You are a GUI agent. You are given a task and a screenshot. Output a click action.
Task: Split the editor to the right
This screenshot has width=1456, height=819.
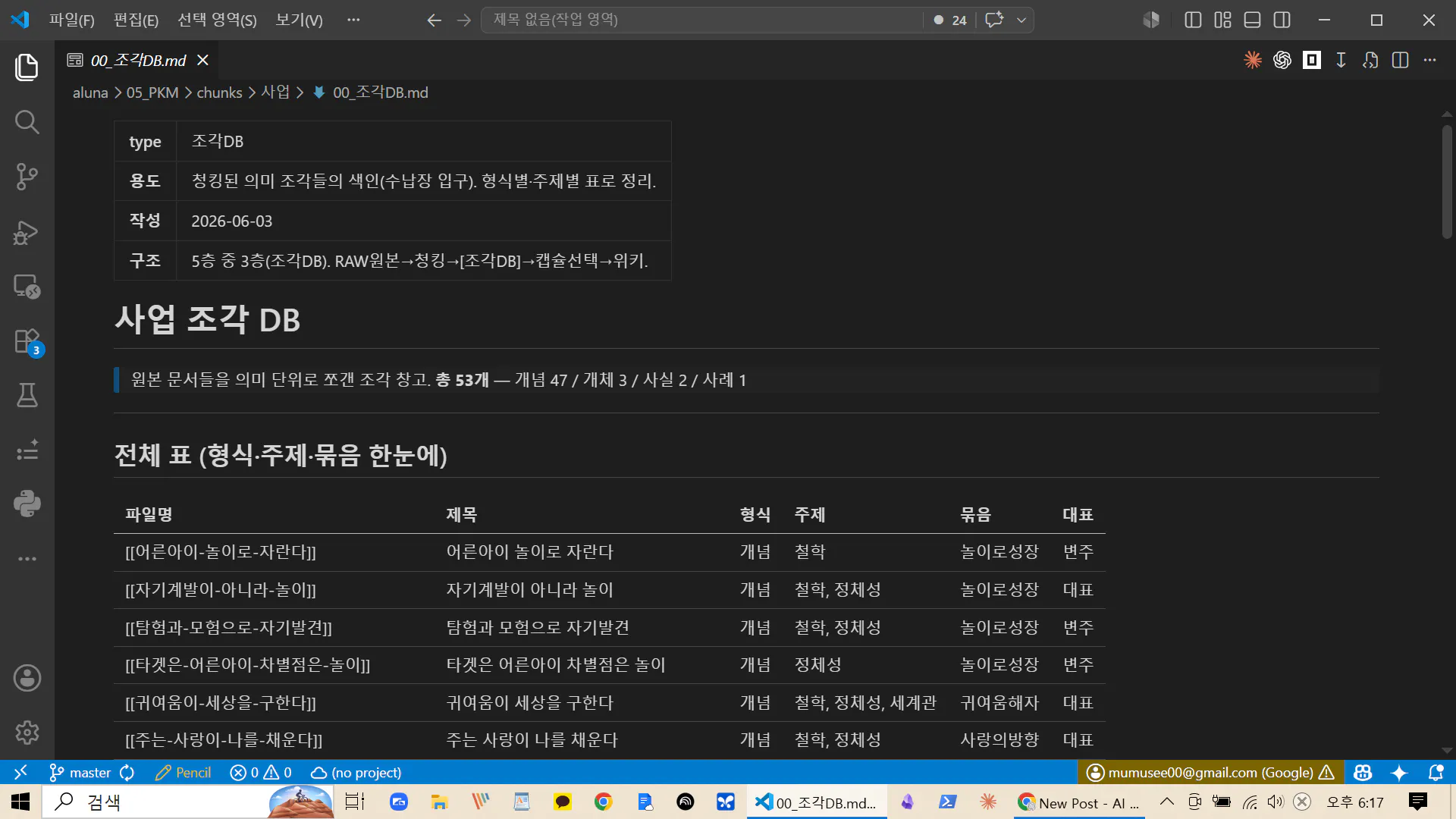pos(1401,60)
